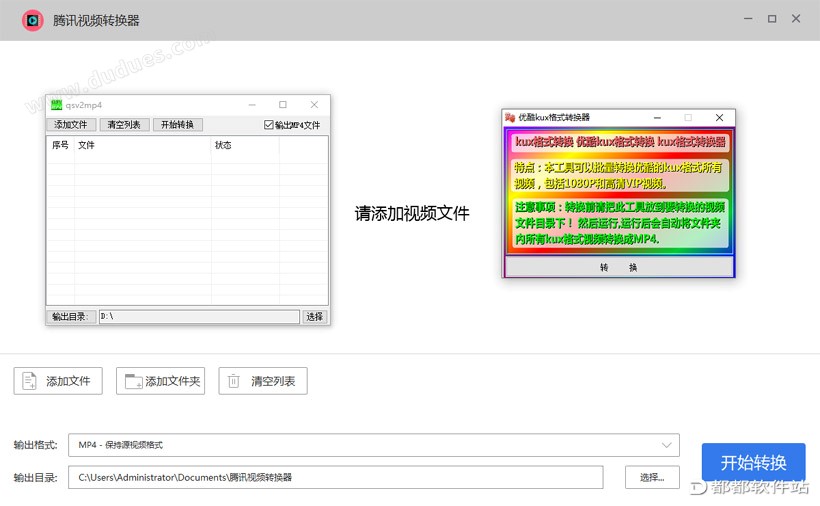Viewport: 820px width, 506px height.
Task: Click the 请添加视频文件 prompt text
Action: point(412,213)
